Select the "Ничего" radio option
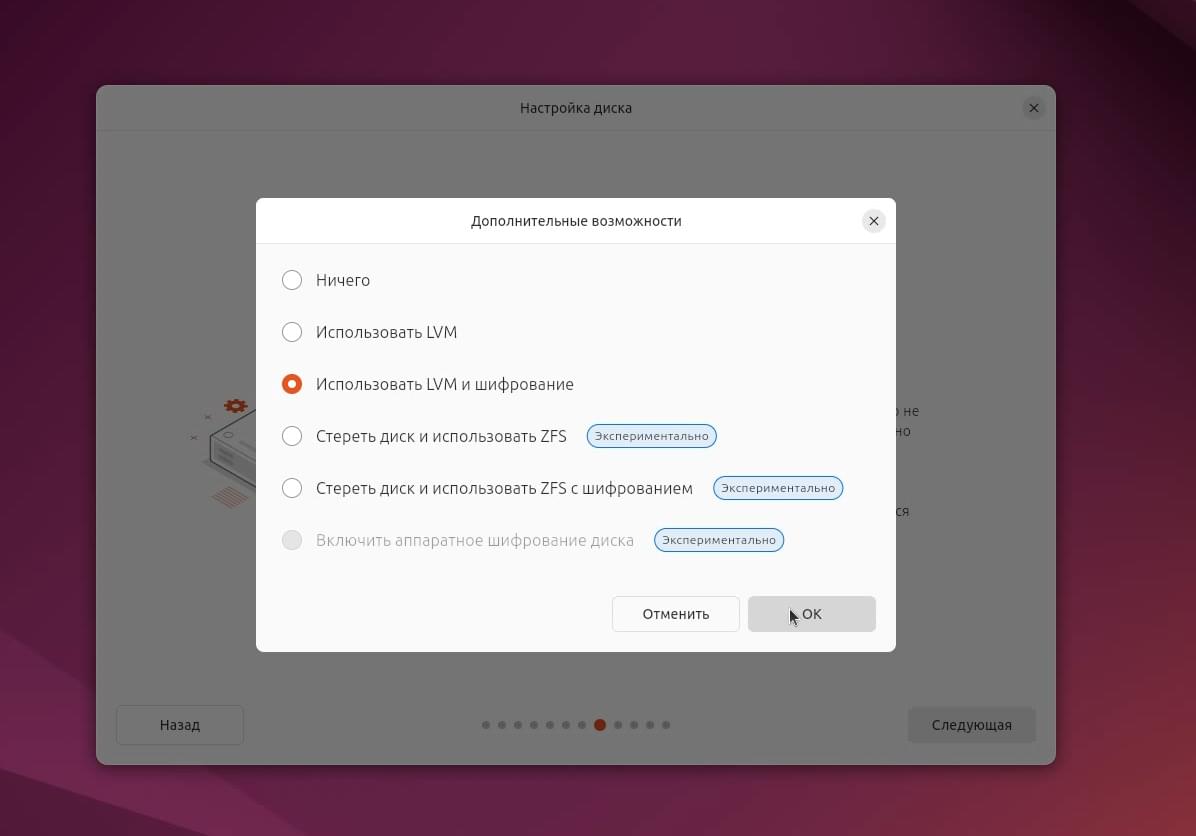Viewport: 1196px width, 836px height. click(291, 280)
